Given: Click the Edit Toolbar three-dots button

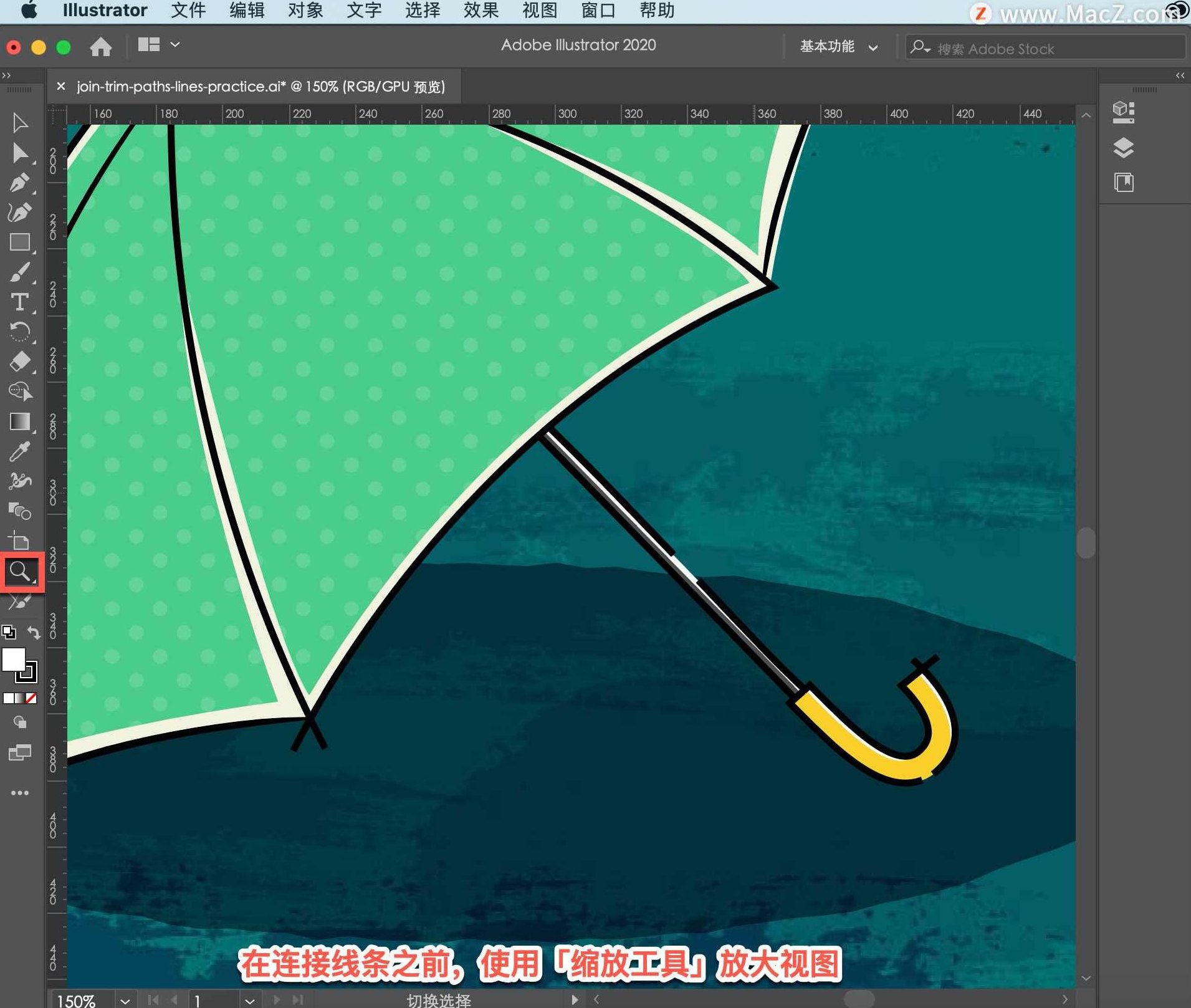Looking at the screenshot, I should (x=19, y=793).
